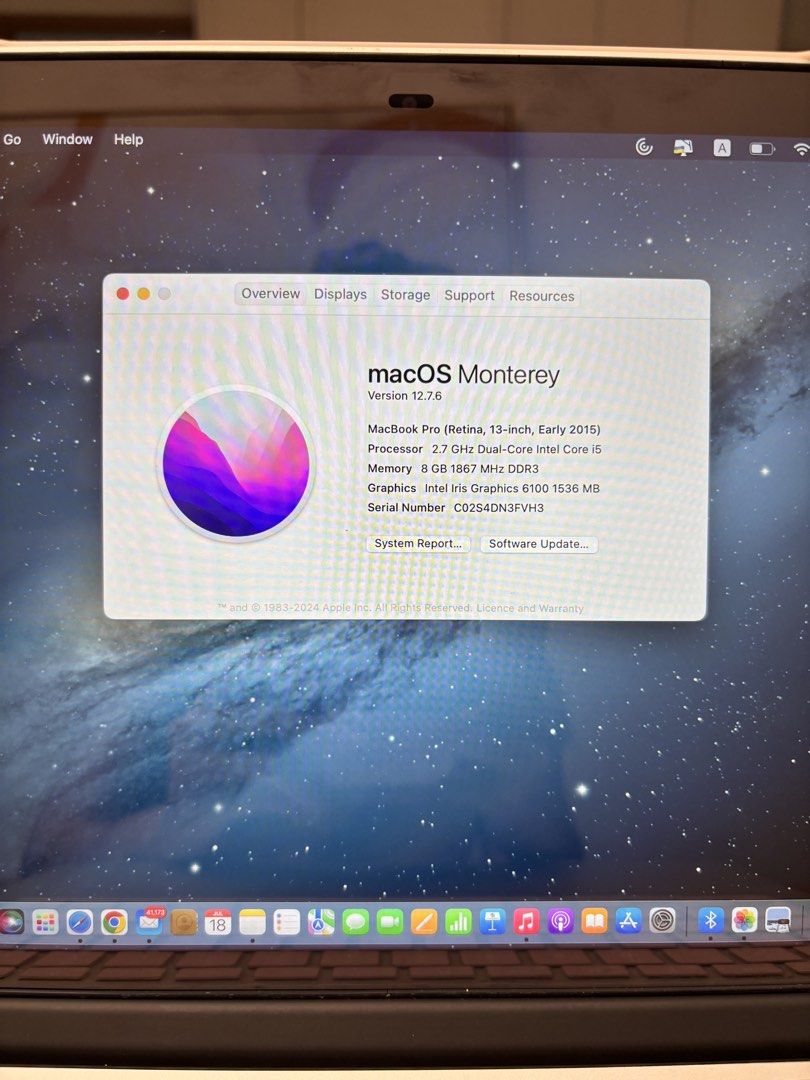Open Books app from the Dock

(594, 922)
